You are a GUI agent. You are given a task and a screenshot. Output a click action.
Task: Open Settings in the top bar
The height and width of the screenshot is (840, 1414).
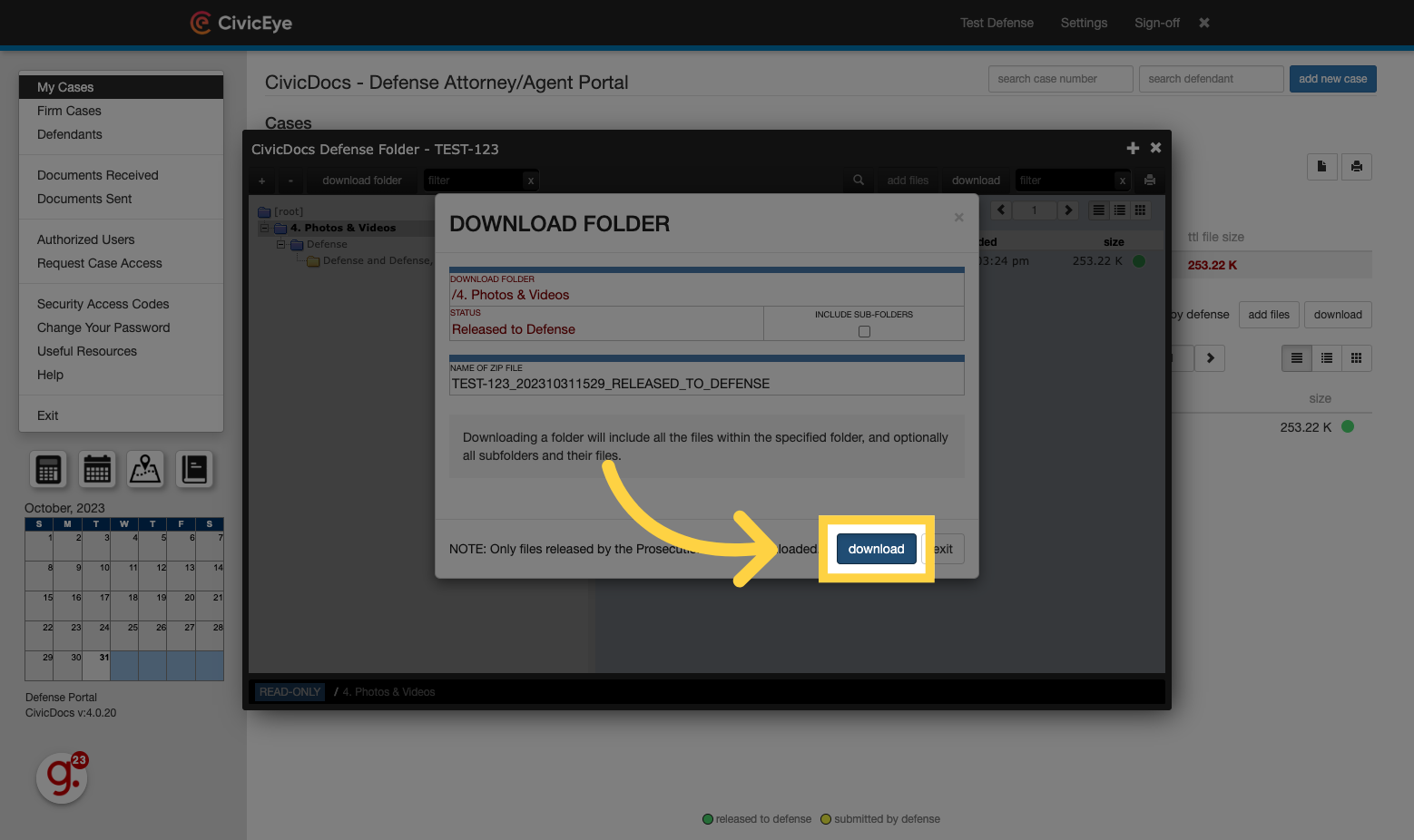click(x=1084, y=23)
